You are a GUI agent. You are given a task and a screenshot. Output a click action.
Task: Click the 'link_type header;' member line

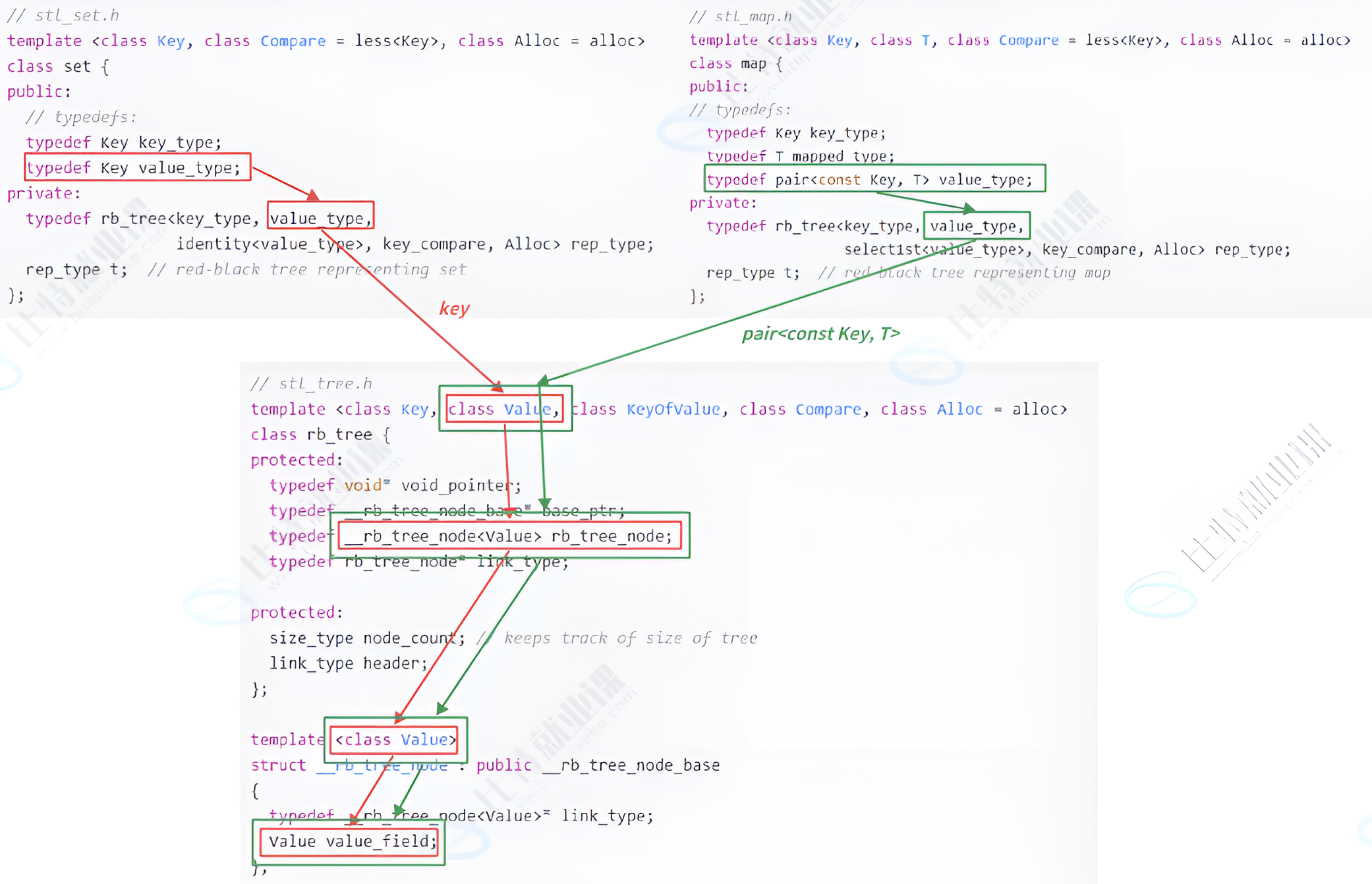[x=348, y=663]
